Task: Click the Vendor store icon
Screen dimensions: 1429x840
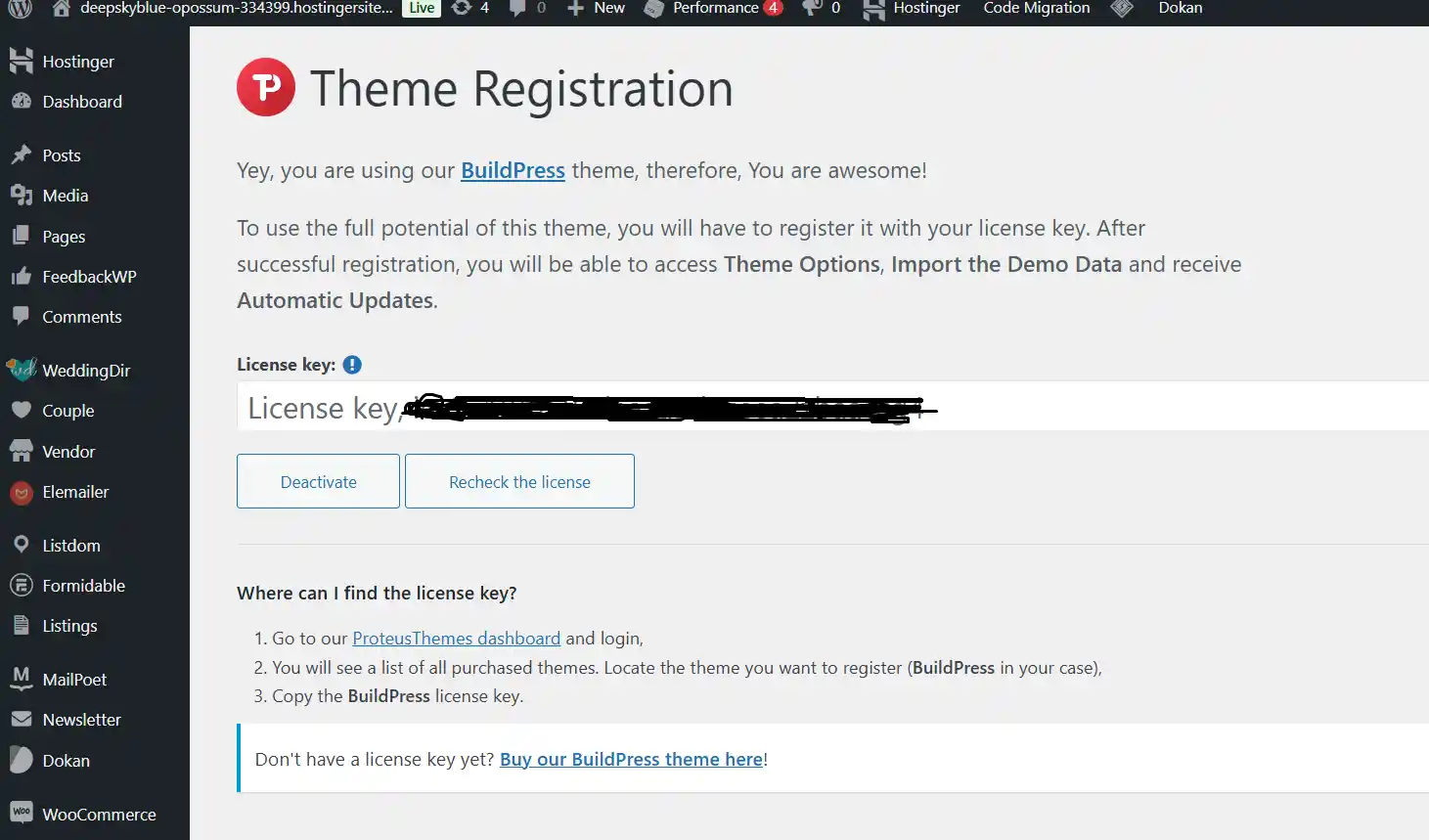Action: (21, 451)
